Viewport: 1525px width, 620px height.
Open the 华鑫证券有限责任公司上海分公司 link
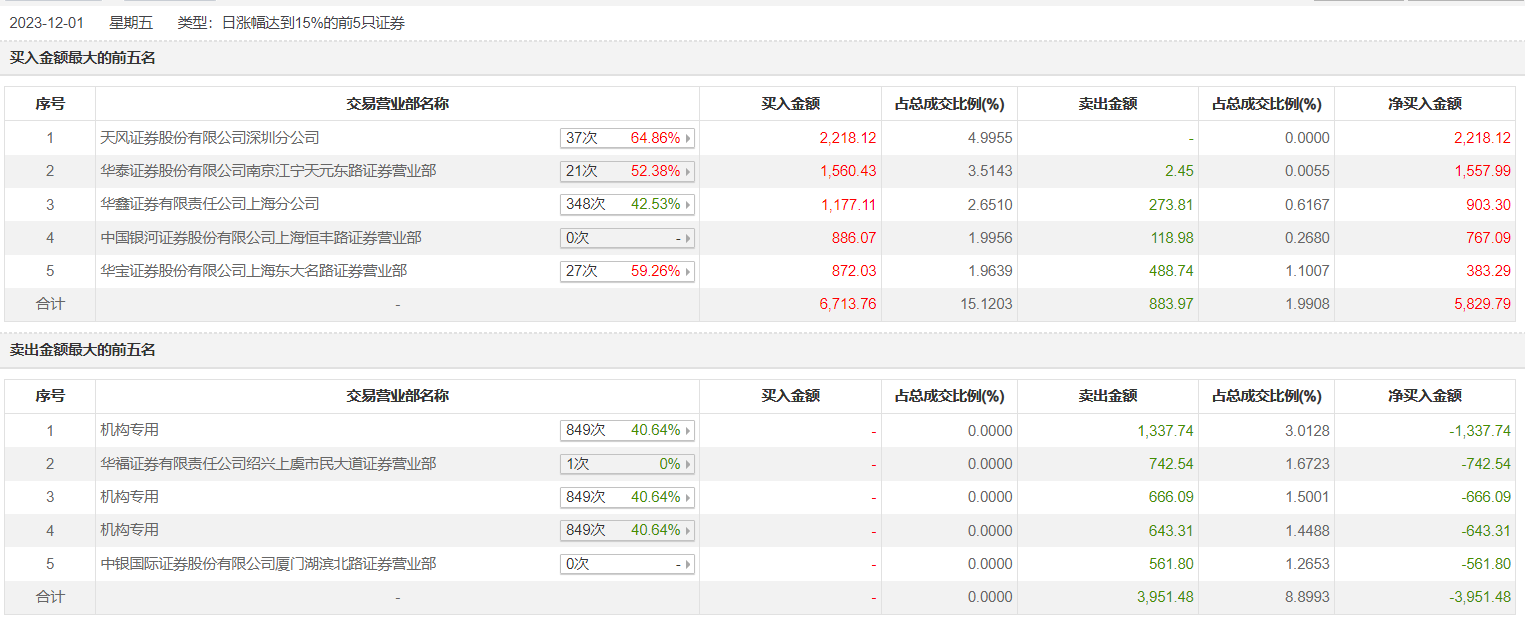coord(210,204)
